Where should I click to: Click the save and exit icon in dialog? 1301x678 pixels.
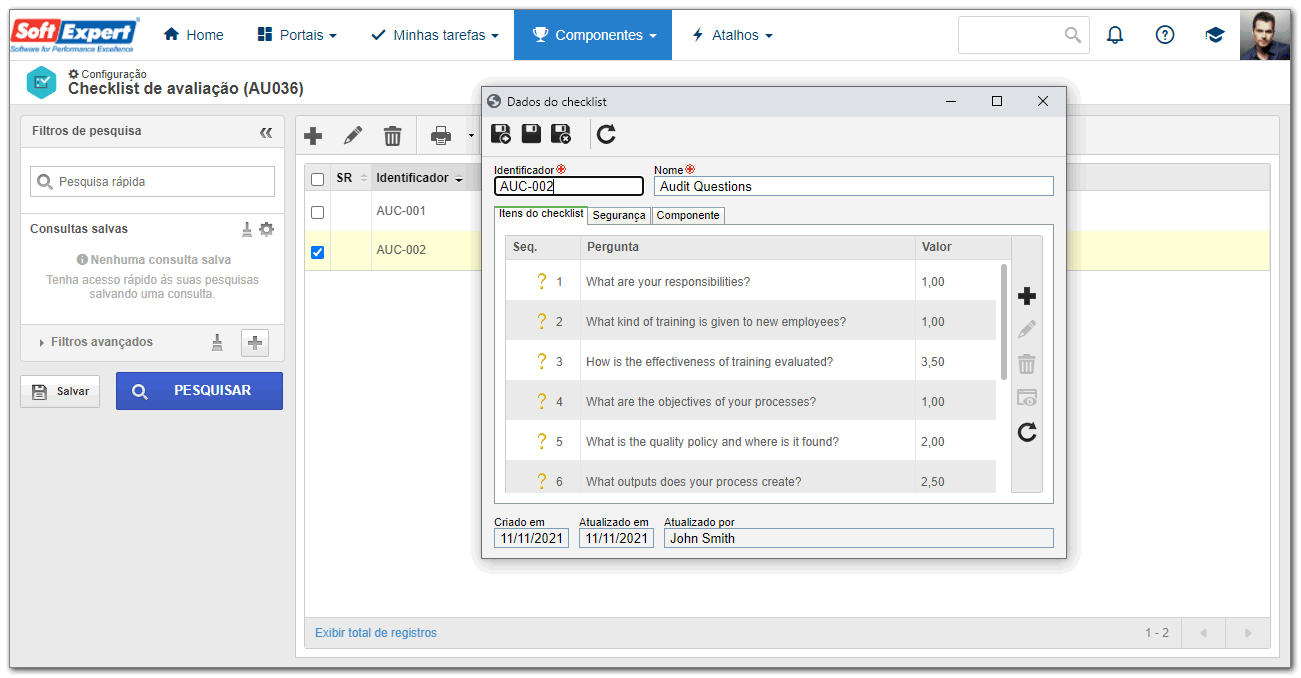[561, 134]
